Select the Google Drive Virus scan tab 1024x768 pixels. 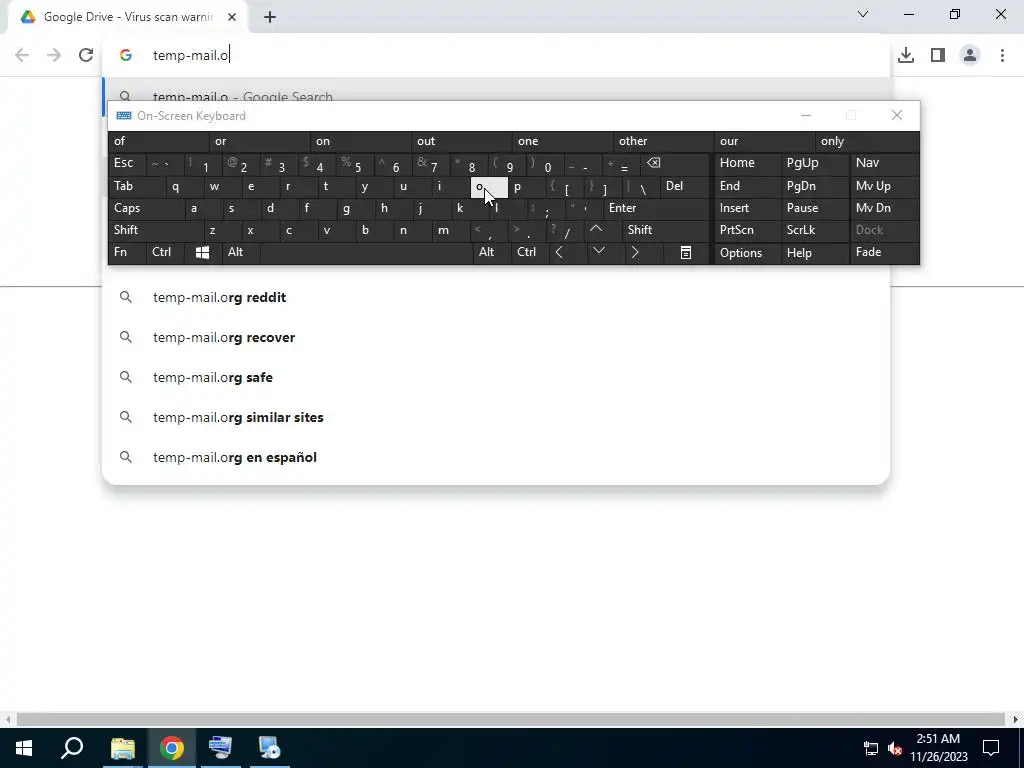point(128,17)
